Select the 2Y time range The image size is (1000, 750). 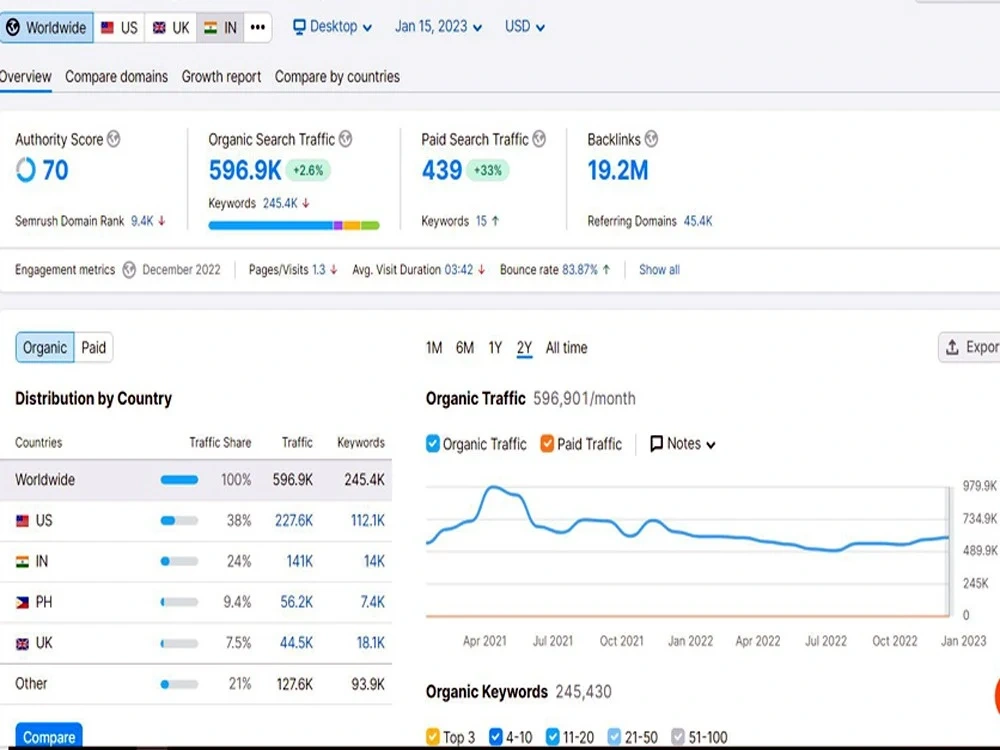524,348
